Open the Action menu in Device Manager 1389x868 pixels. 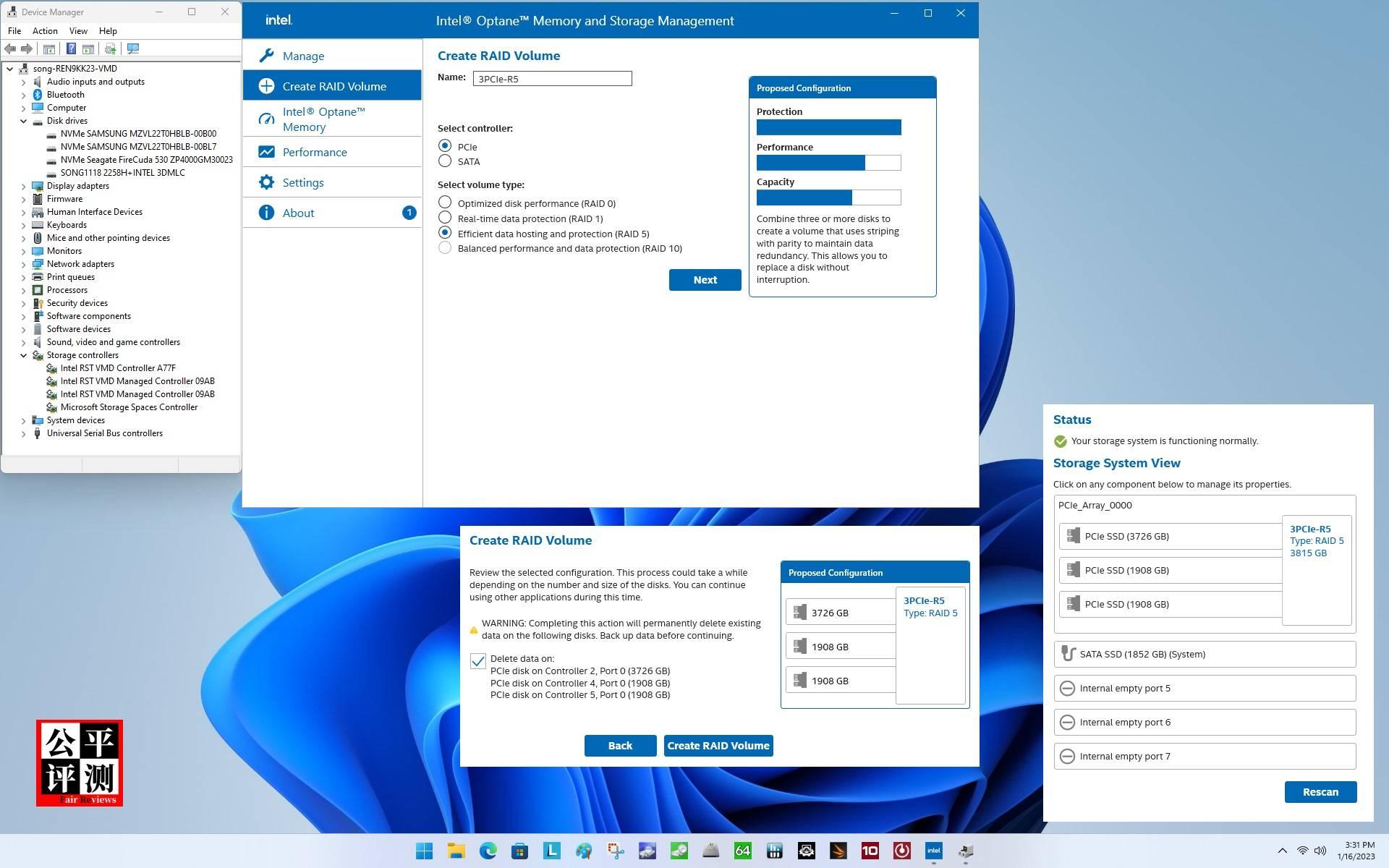pos(45,31)
